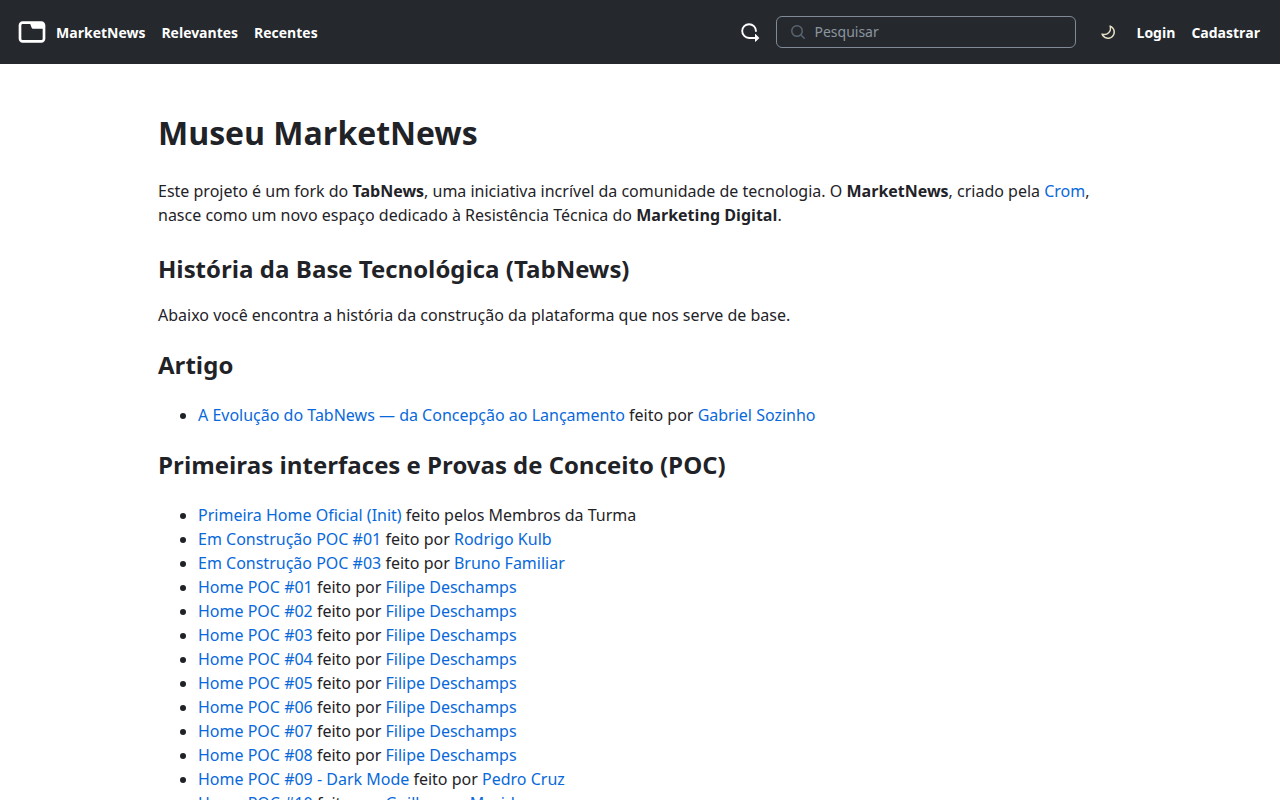Click the Artigo section heading
The width and height of the screenshot is (1280, 800).
(x=196, y=366)
